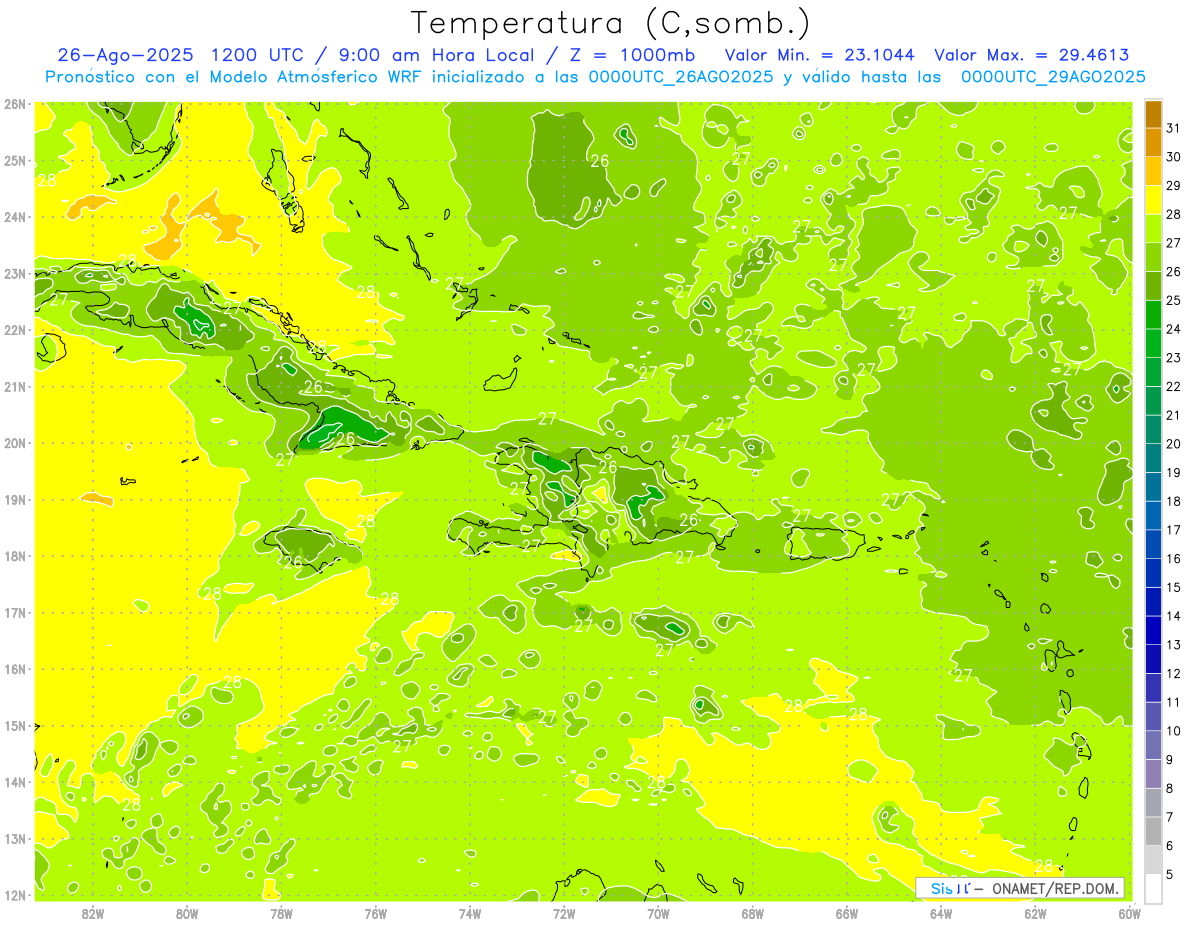1200x927 pixels.
Task: Click the '78W' longitude axis label
Action: pos(281,913)
